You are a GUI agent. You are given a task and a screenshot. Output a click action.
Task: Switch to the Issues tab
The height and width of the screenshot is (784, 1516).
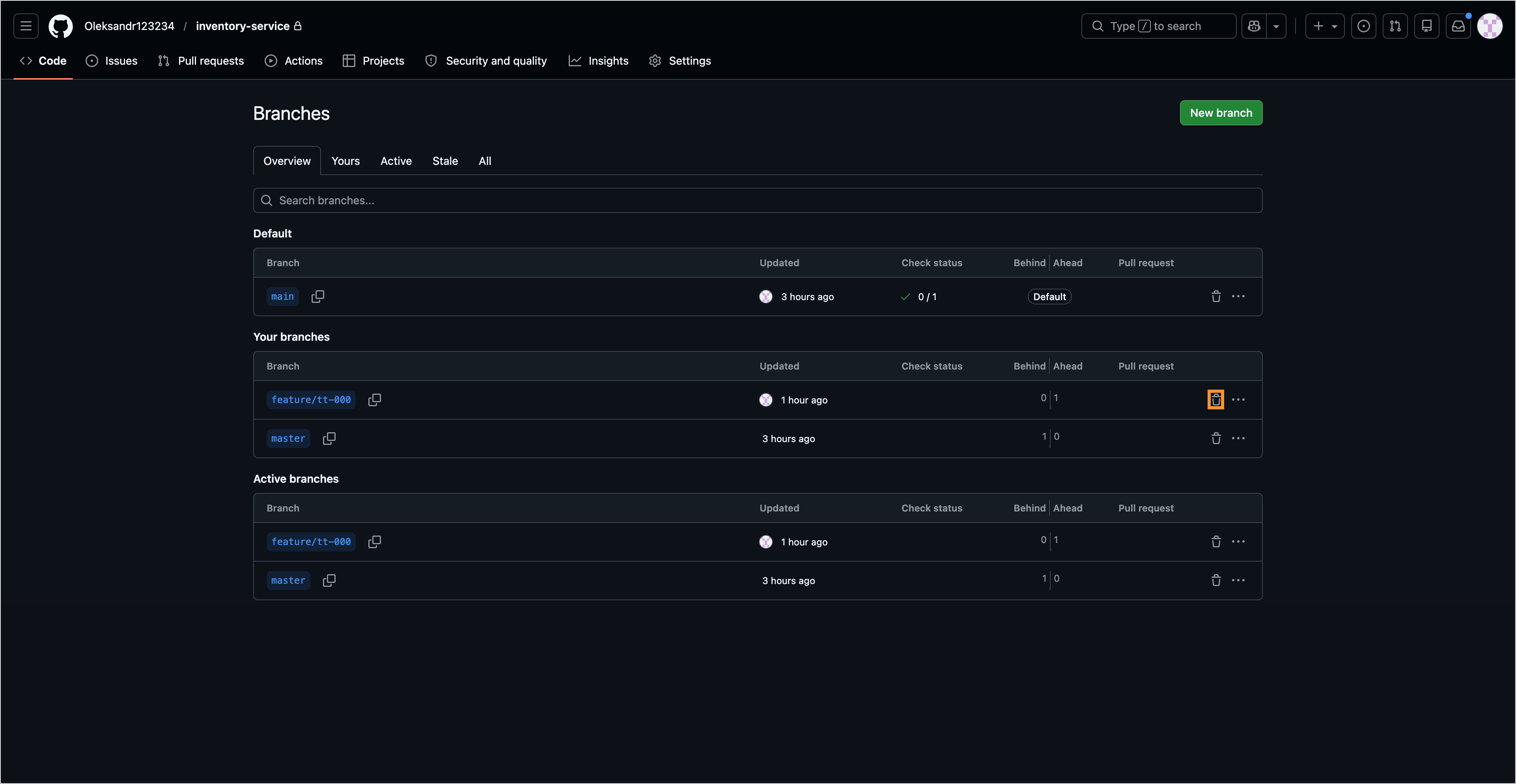point(112,61)
